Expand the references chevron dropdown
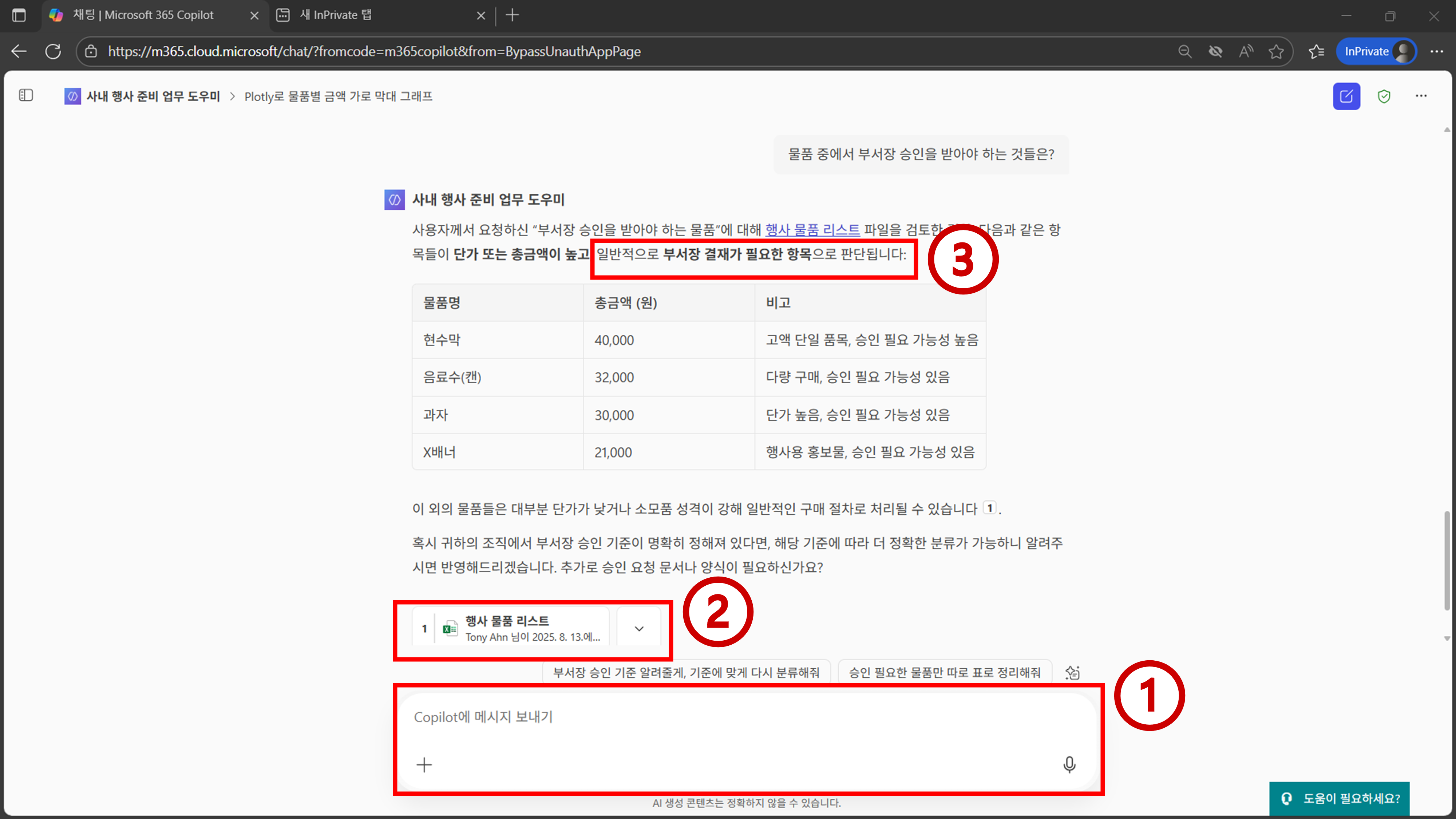The width and height of the screenshot is (1456, 819). [639, 629]
